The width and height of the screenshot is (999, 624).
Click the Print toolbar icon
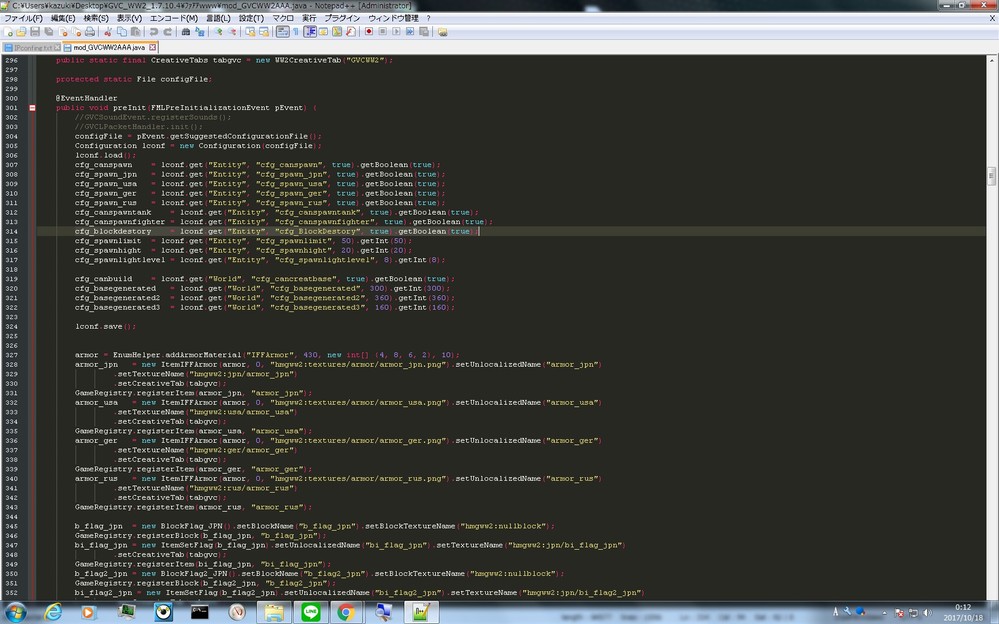(88, 32)
